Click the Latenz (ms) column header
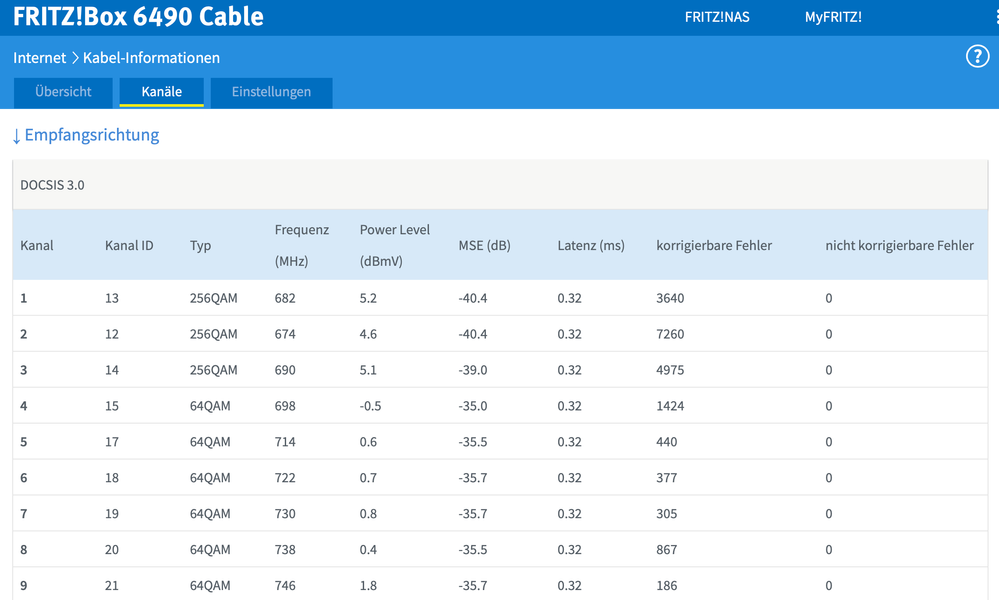The height and width of the screenshot is (600, 999). 591,245
